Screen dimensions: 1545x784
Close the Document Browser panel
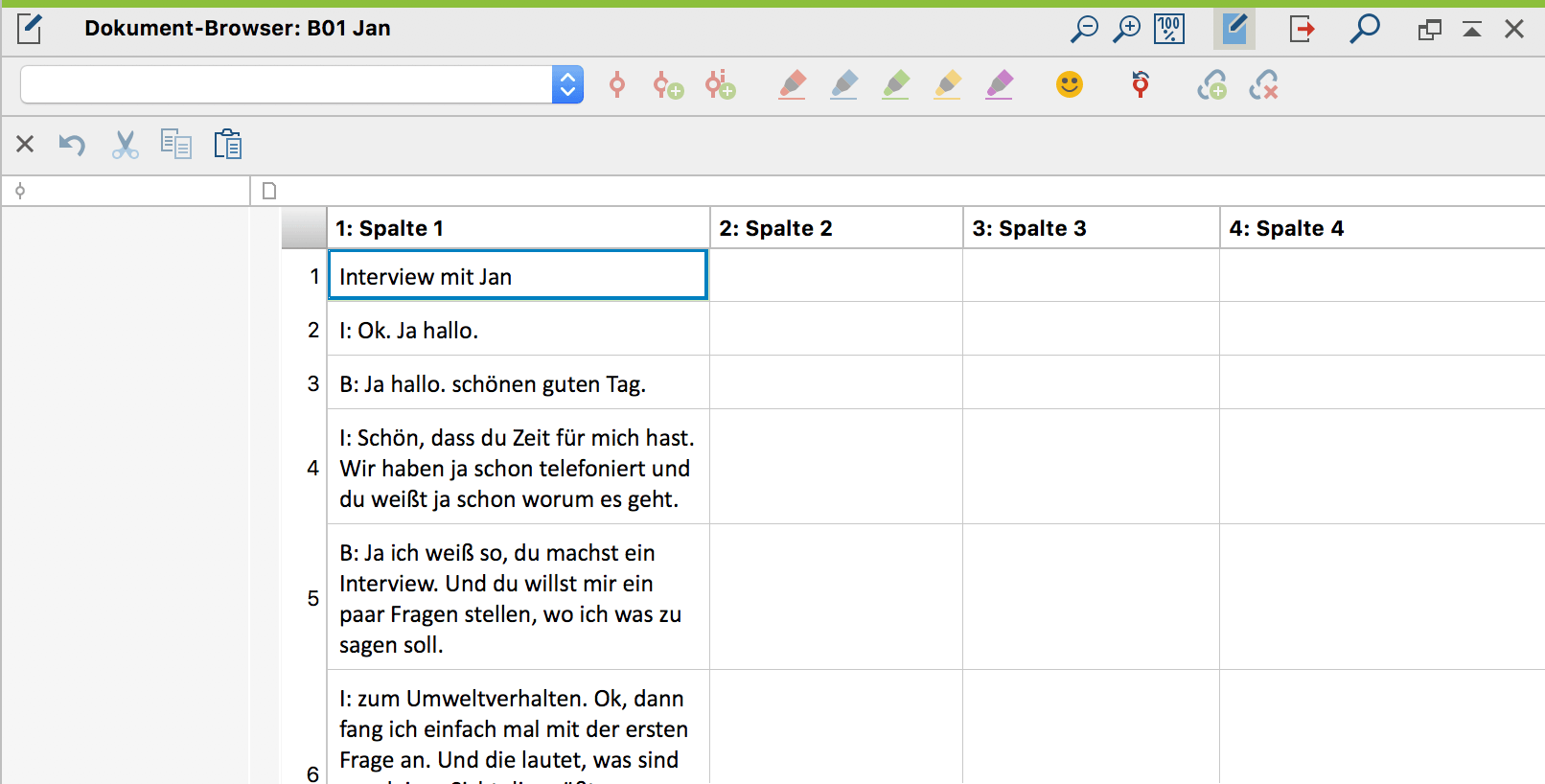tap(1514, 30)
